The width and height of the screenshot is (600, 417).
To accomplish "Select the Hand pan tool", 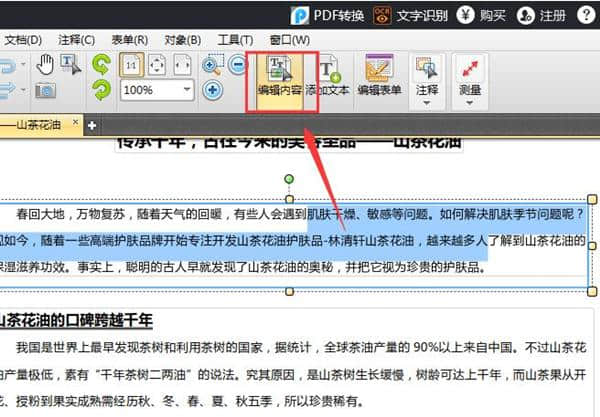I will pos(45,64).
